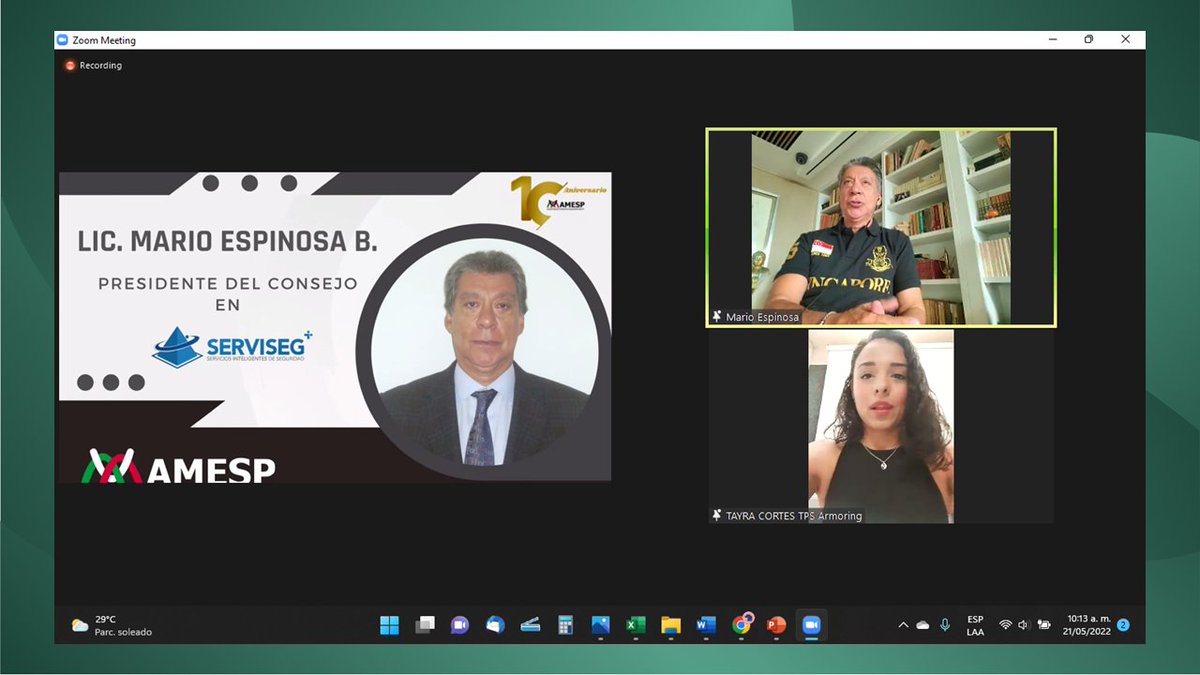Click the shared slide of Lic. Mario Espinosa

pyautogui.click(x=335, y=327)
